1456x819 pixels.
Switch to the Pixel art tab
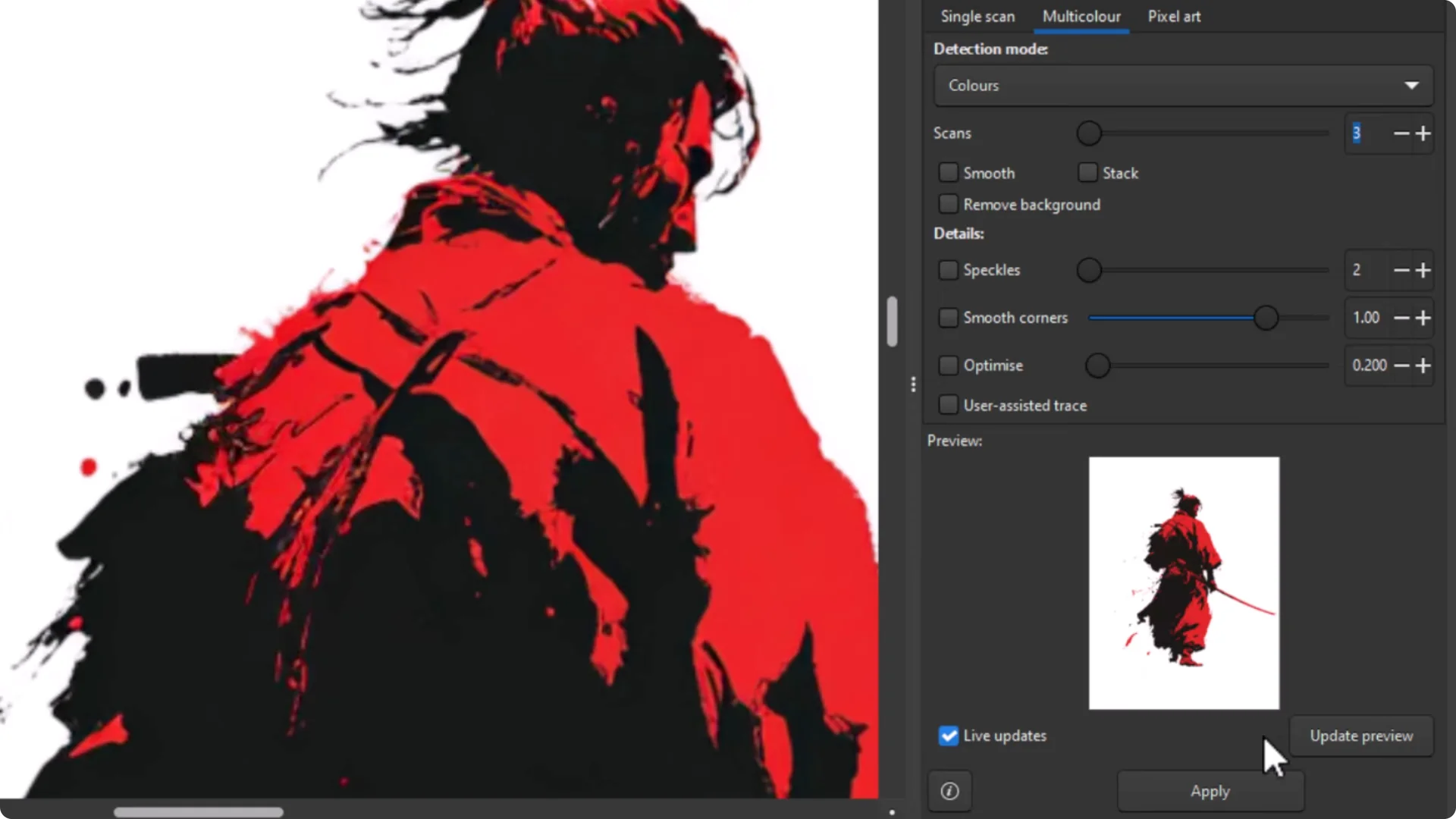point(1174,16)
